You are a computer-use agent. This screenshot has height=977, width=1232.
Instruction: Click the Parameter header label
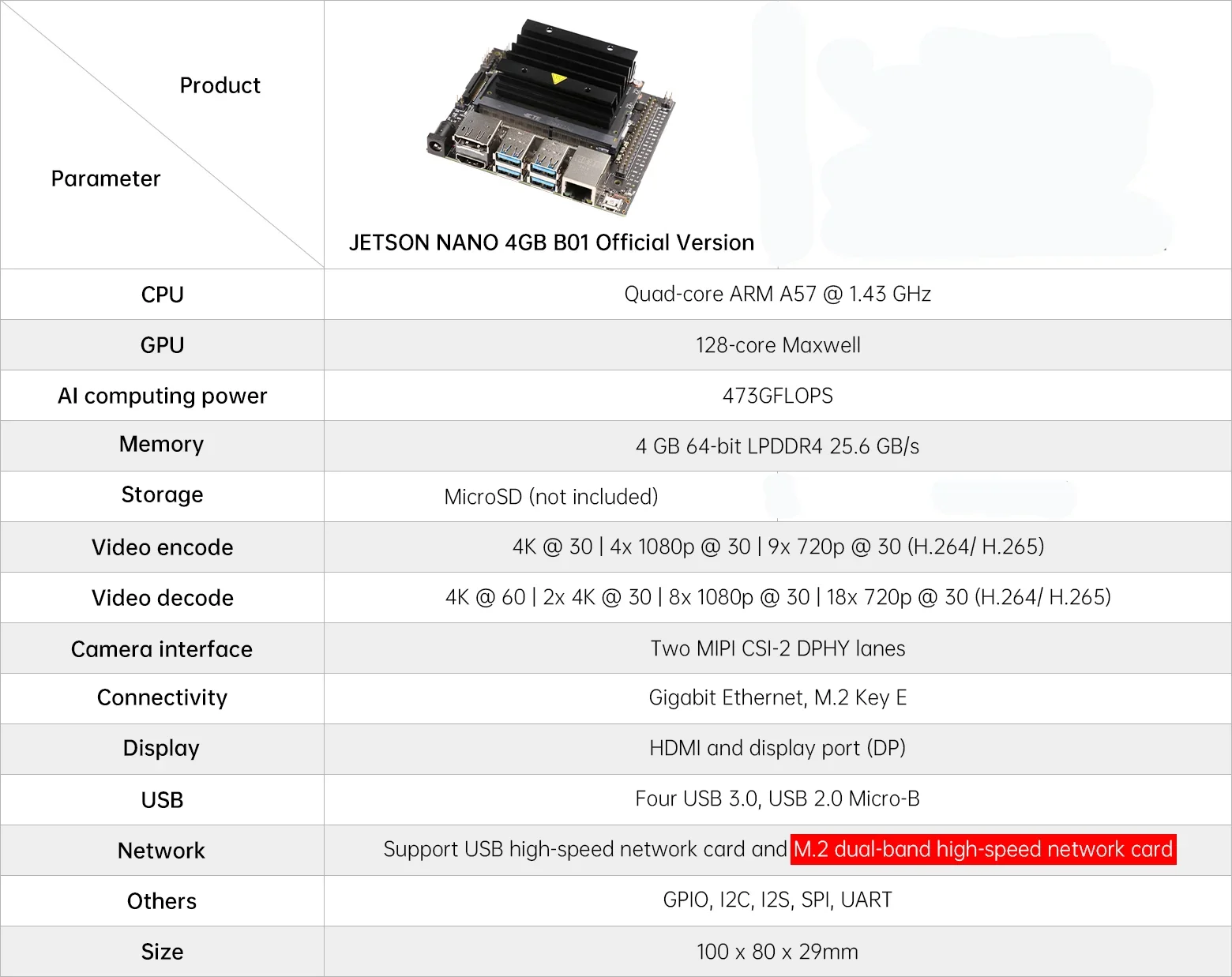point(106,178)
